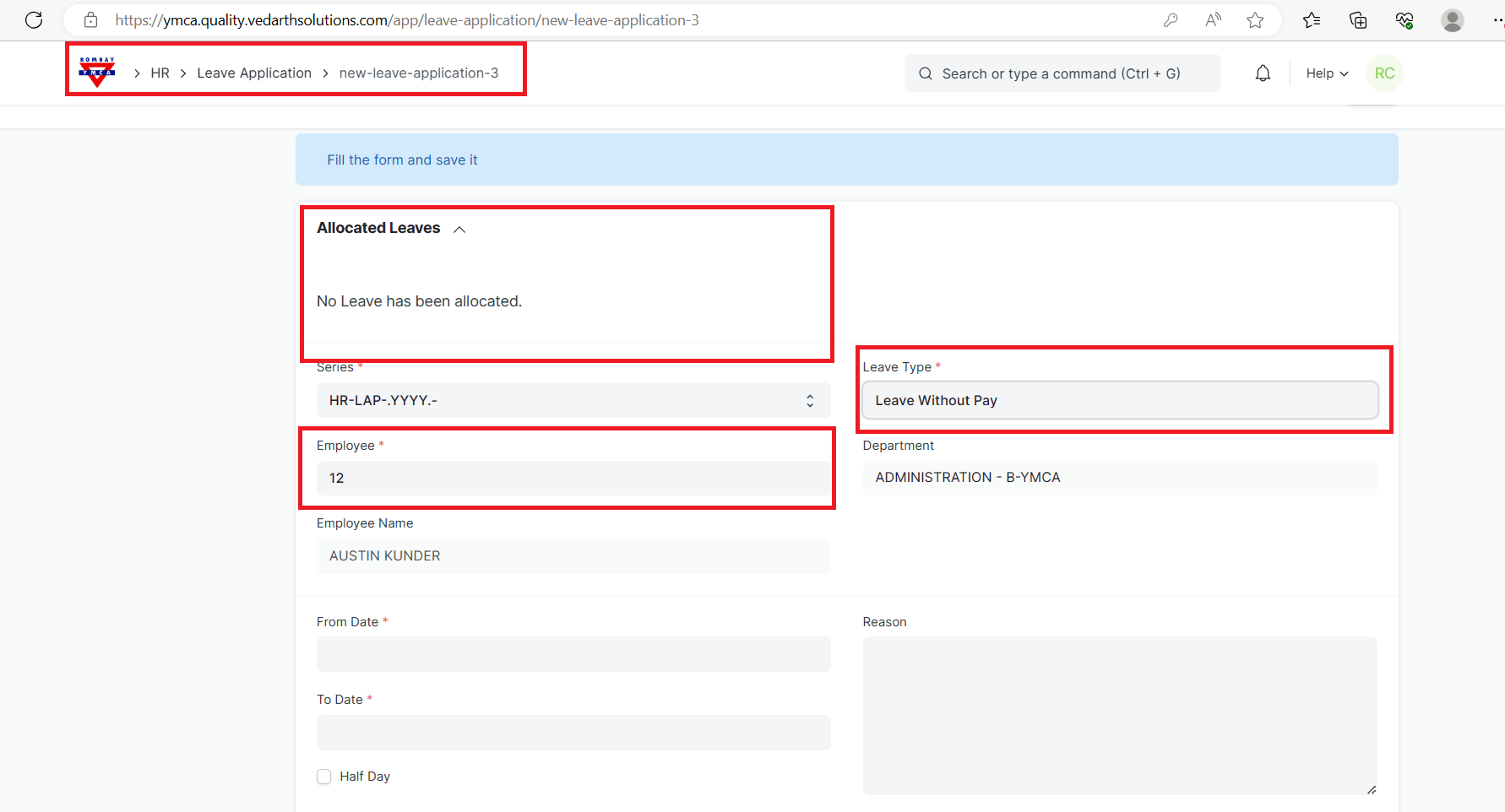
Task: Open the notifications bell
Action: [1263, 73]
